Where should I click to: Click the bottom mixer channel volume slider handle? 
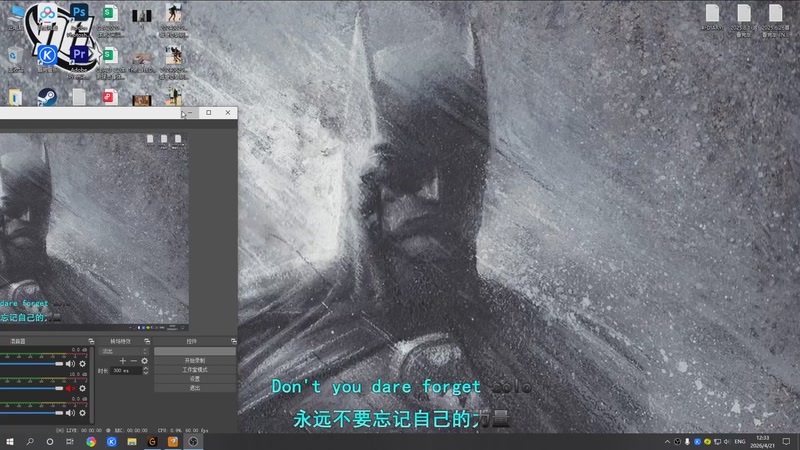click(x=59, y=413)
